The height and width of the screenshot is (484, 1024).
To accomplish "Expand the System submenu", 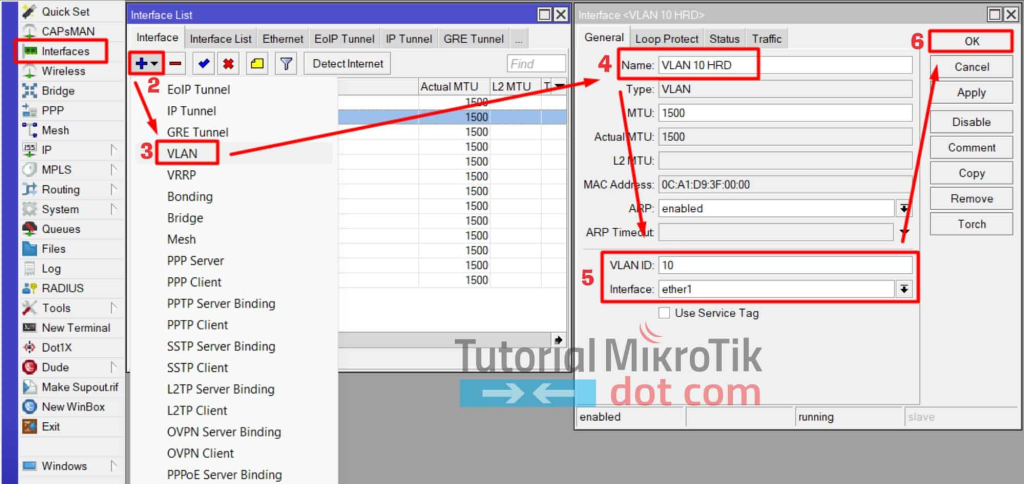I will tap(113, 209).
